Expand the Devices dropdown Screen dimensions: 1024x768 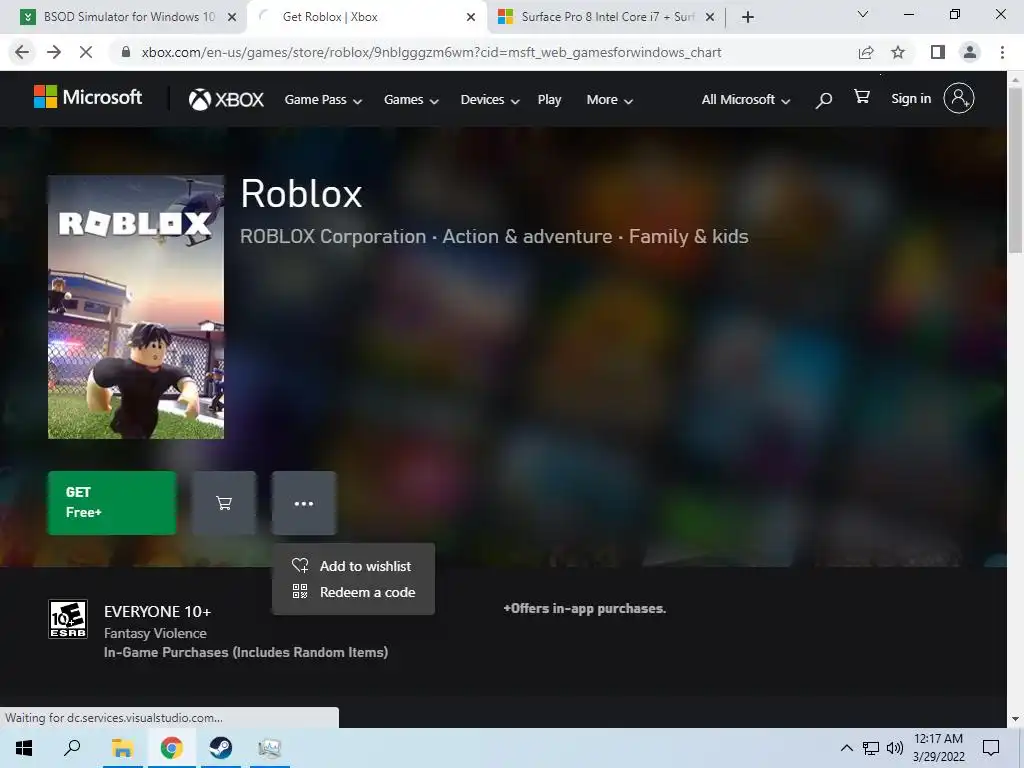click(x=490, y=100)
